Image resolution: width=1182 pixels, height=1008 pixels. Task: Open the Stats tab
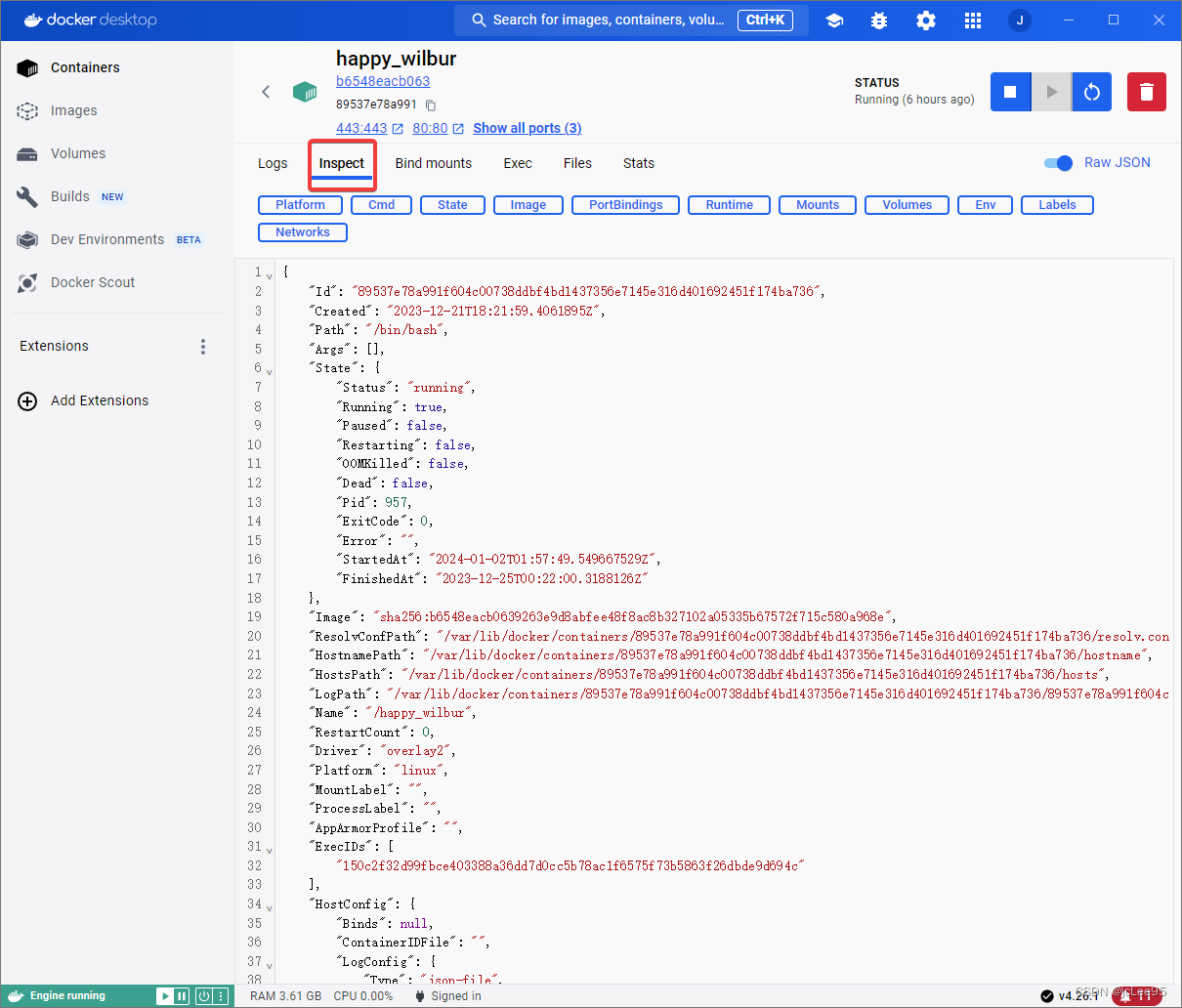point(639,163)
